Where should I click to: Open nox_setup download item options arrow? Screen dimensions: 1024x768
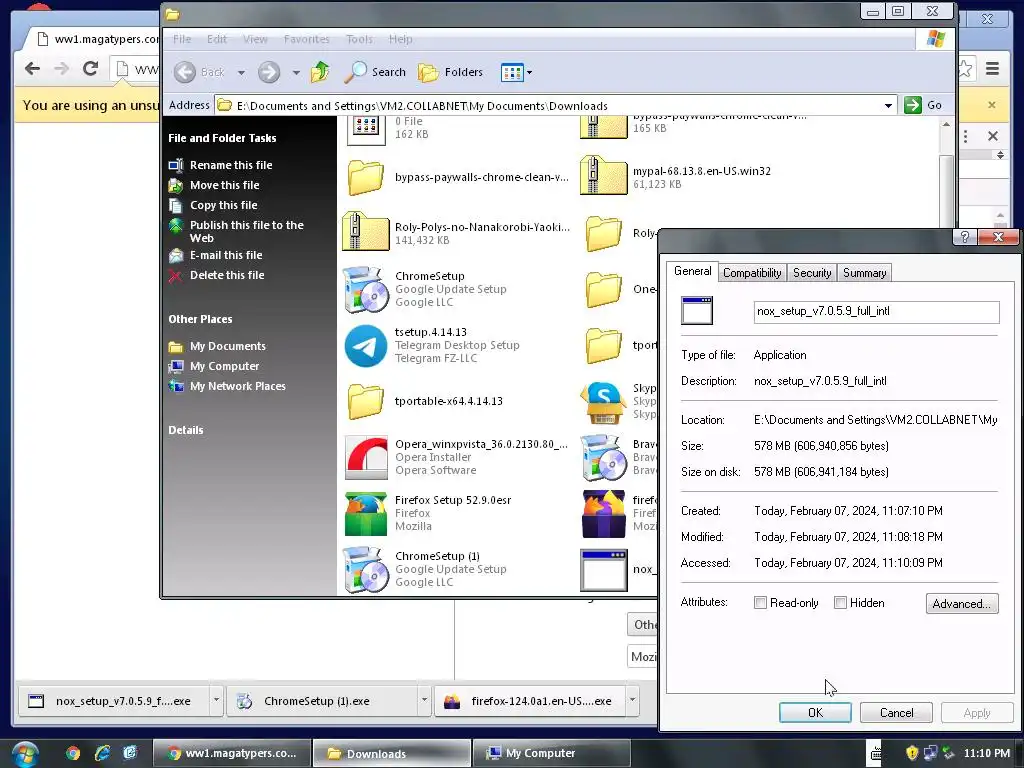coord(216,700)
